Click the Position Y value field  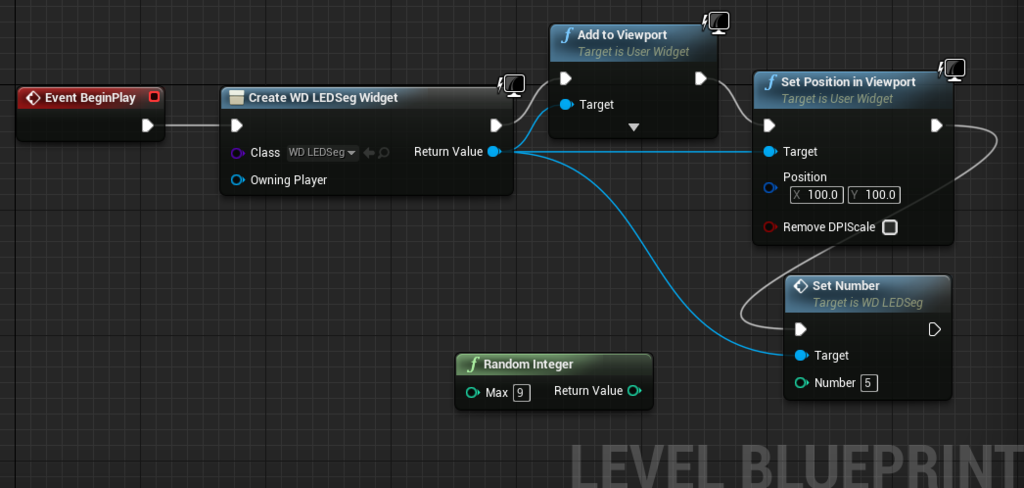[x=874, y=195]
